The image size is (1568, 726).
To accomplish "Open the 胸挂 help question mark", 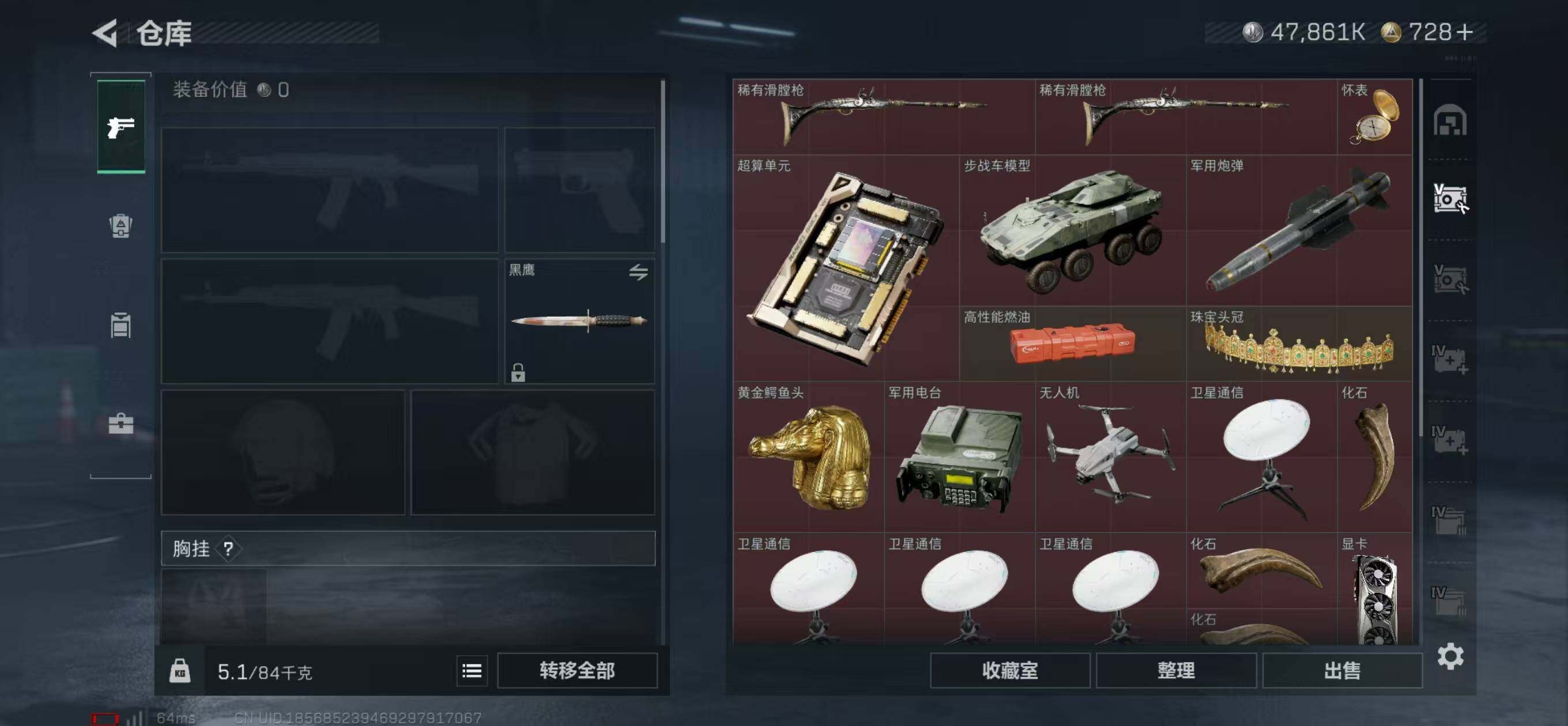I will coord(228,549).
